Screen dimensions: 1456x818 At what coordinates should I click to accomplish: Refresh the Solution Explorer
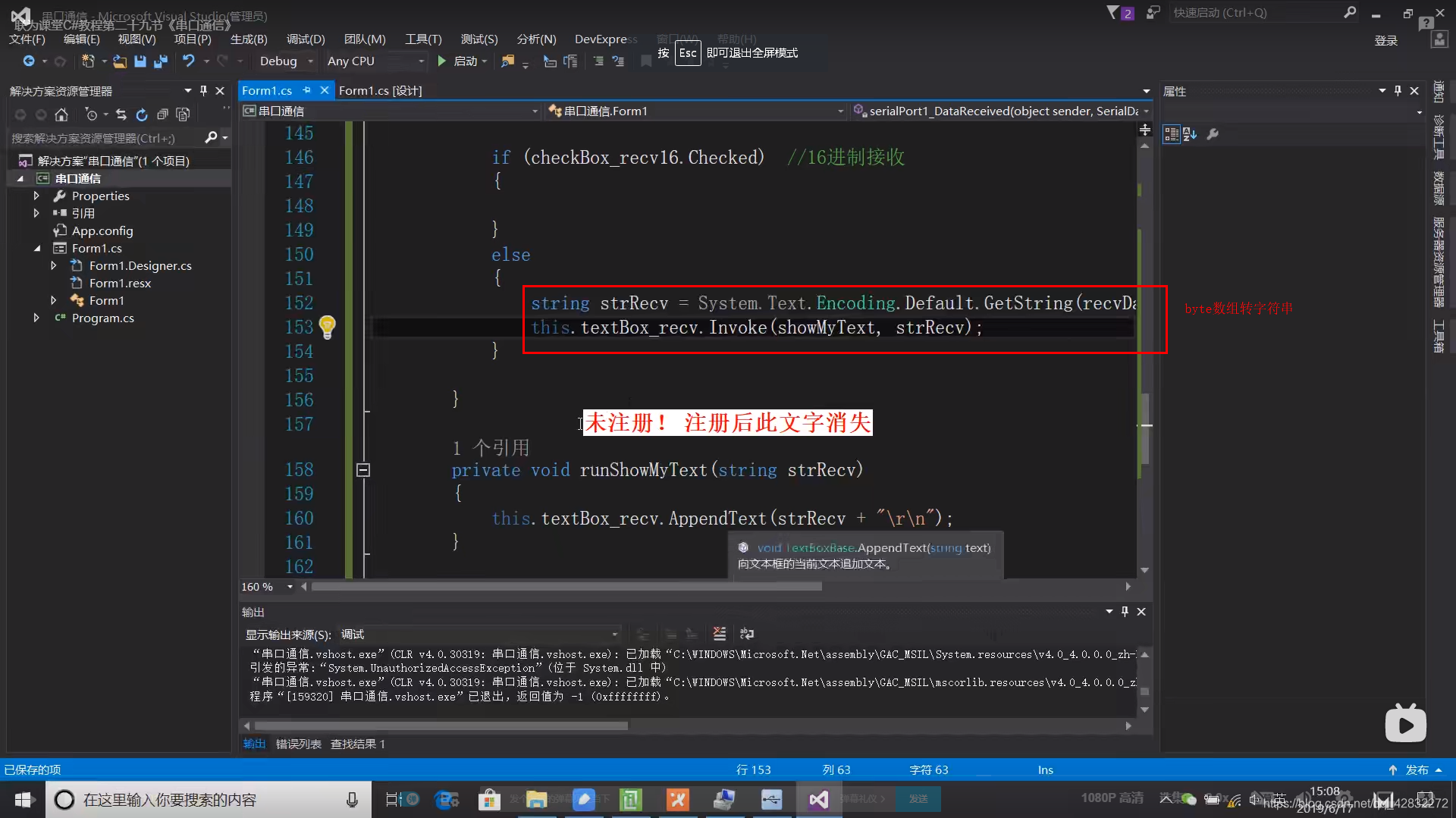click(x=142, y=114)
